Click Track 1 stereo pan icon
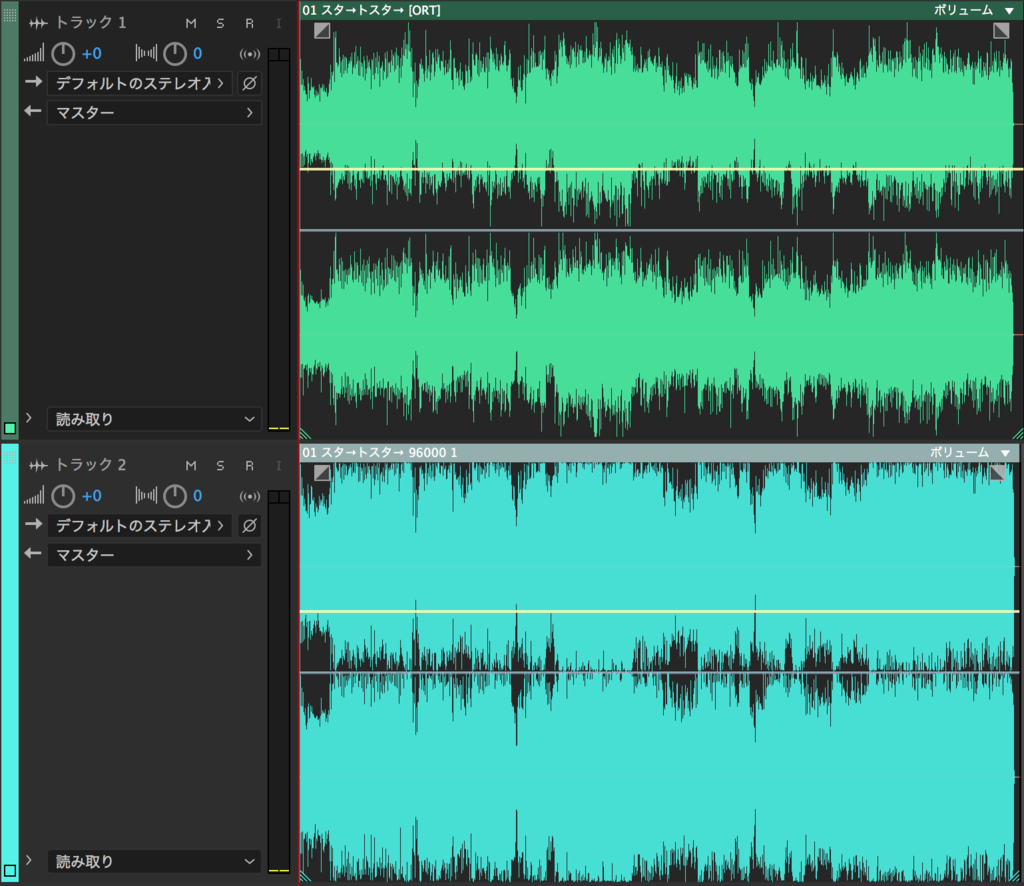The height and width of the screenshot is (886, 1024). click(x=146, y=54)
